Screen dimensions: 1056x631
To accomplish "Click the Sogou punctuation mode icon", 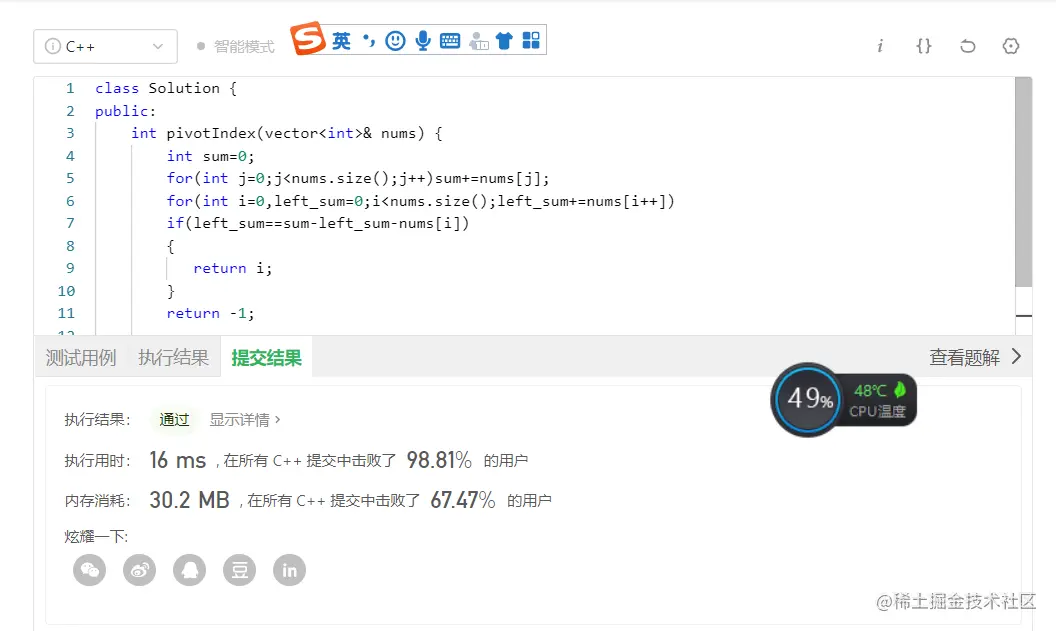I will pyautogui.click(x=368, y=41).
